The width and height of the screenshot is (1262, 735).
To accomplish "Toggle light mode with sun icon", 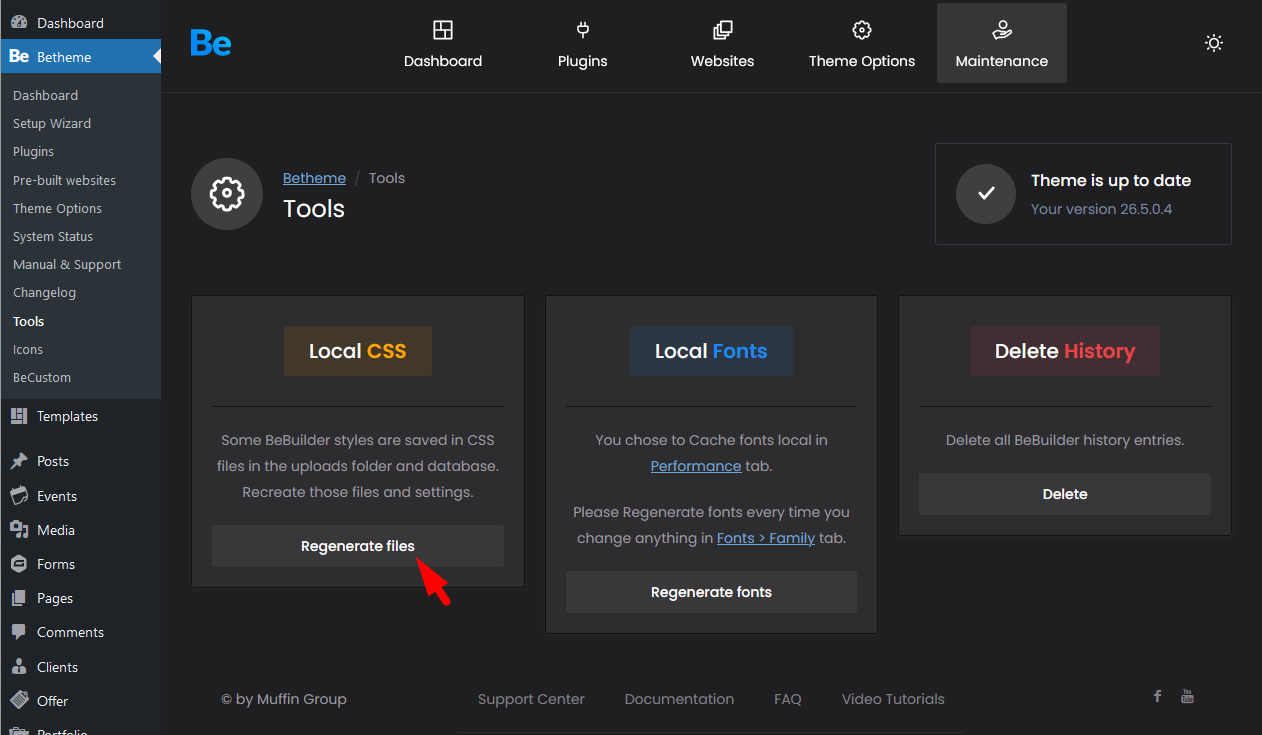I will click(1213, 43).
